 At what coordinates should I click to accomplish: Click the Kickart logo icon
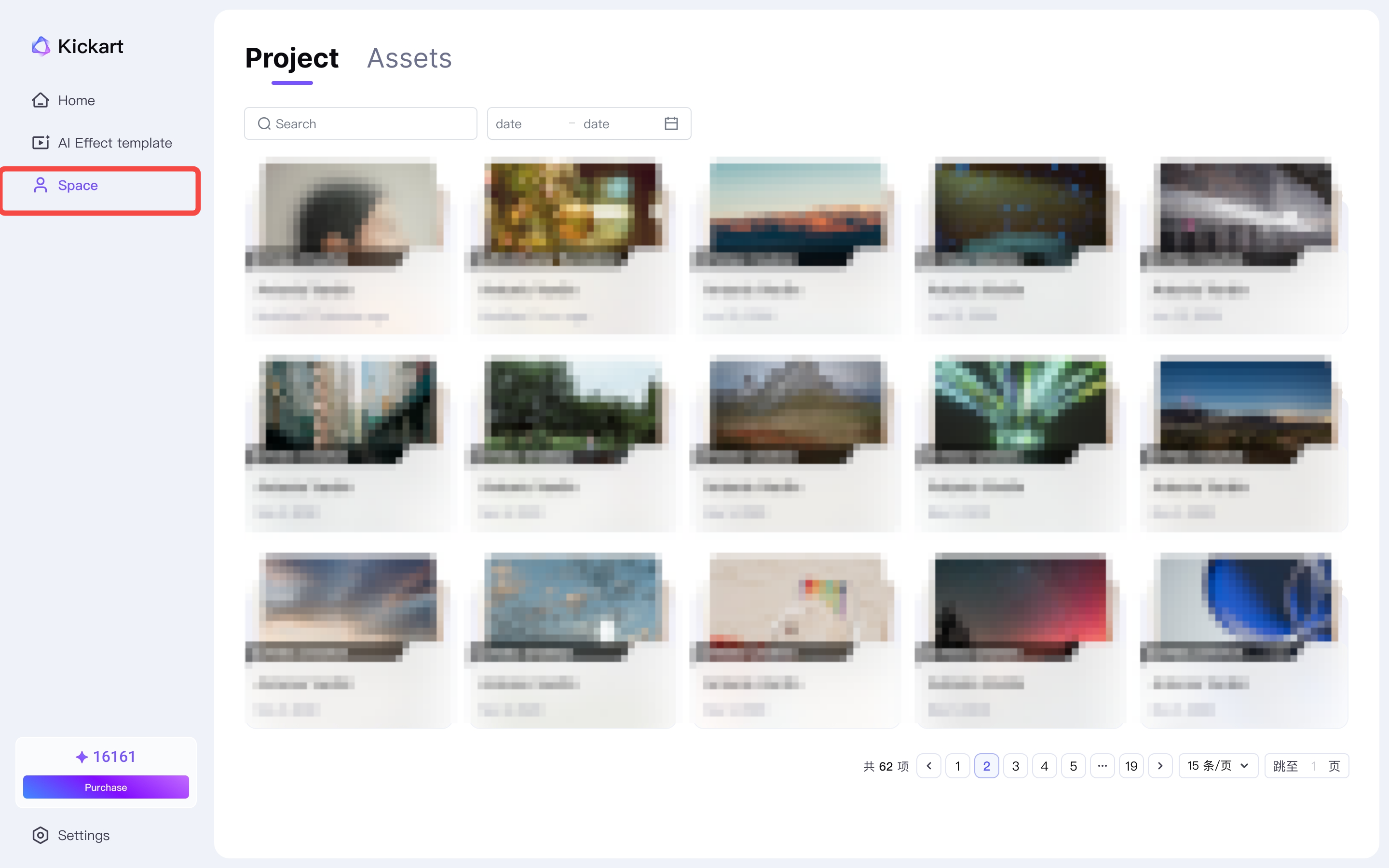coord(41,46)
